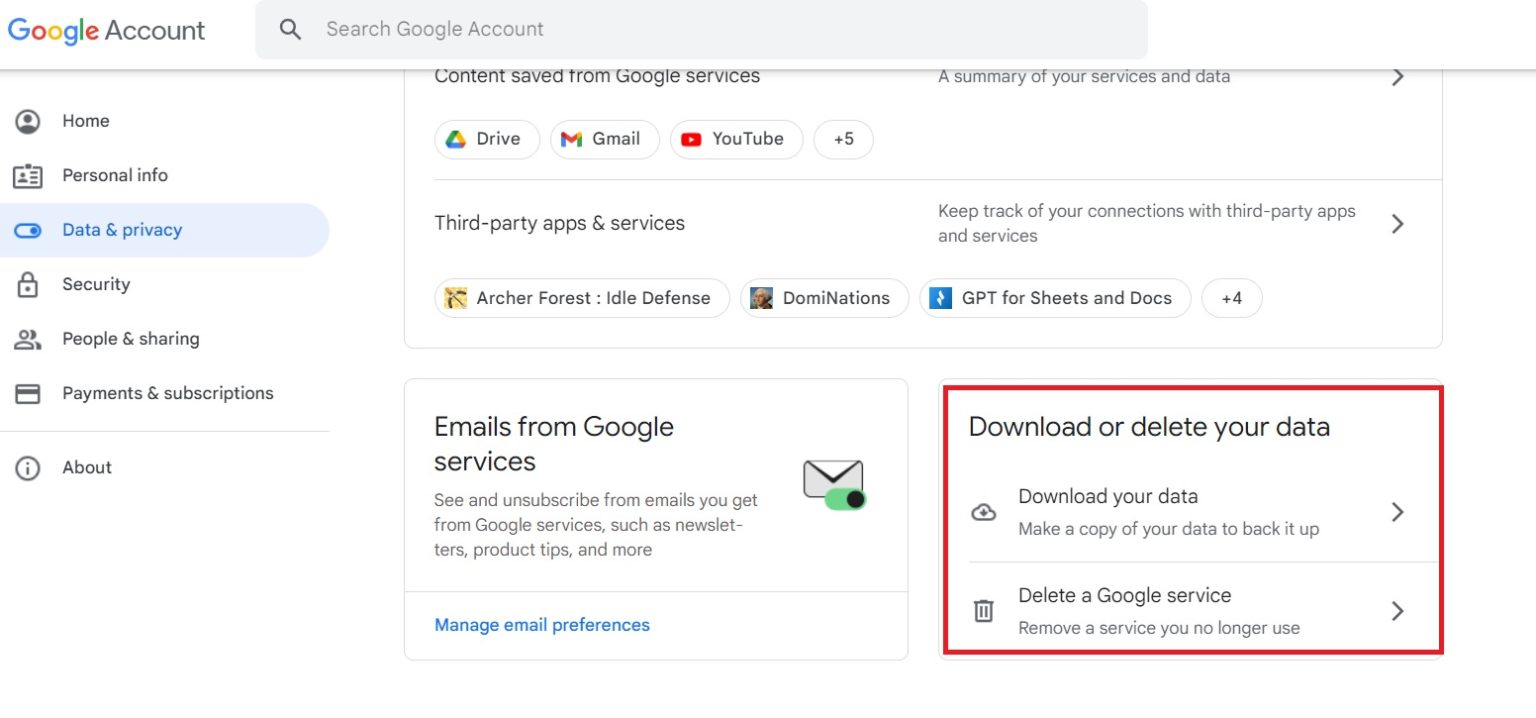Viewport: 1536px width, 718px height.
Task: Select the Payments & subscriptions card icon
Action: [x=29, y=393]
